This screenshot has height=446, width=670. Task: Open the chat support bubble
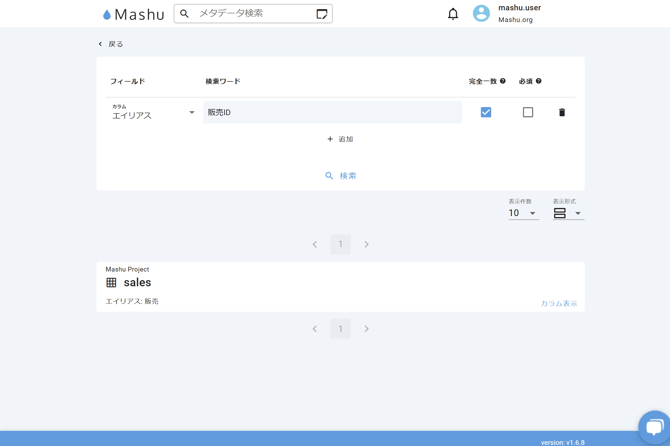coord(654,427)
